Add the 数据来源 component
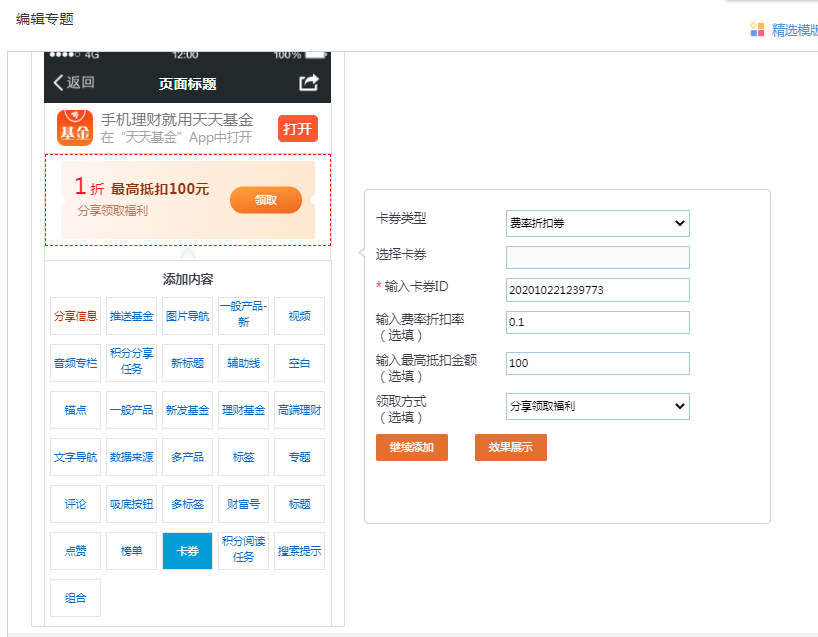The height and width of the screenshot is (637, 818). click(131, 457)
